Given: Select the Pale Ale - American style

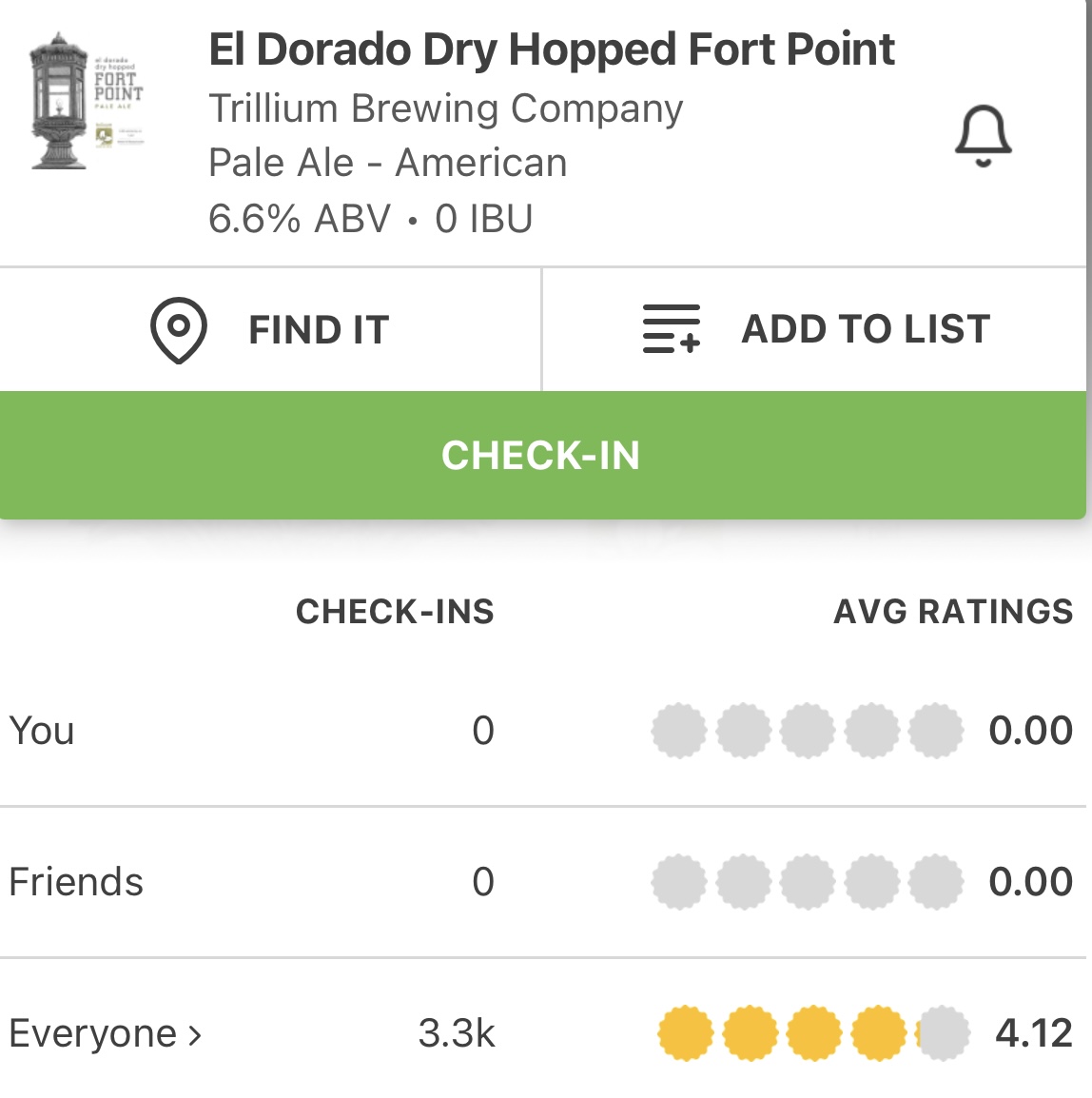Looking at the screenshot, I should tap(387, 163).
